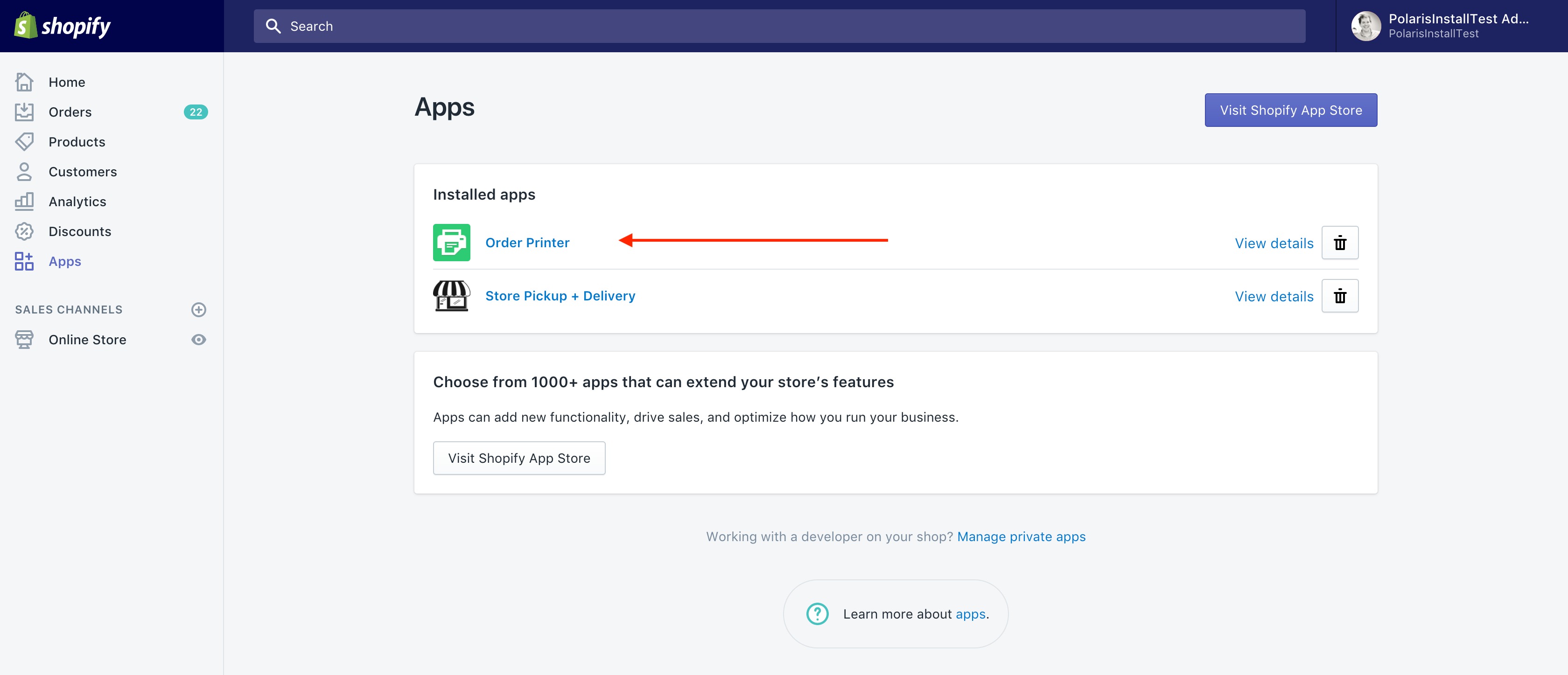Go to Products in the sidebar
The width and height of the screenshot is (1568, 675).
[x=77, y=142]
